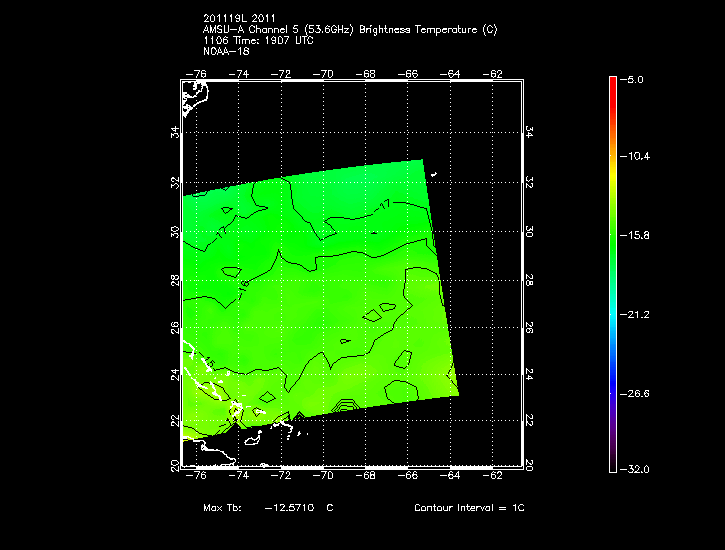Image resolution: width=725 pixels, height=550 pixels.
Task: Click the AMSU-A Channel 5 title text
Action: coord(349,30)
